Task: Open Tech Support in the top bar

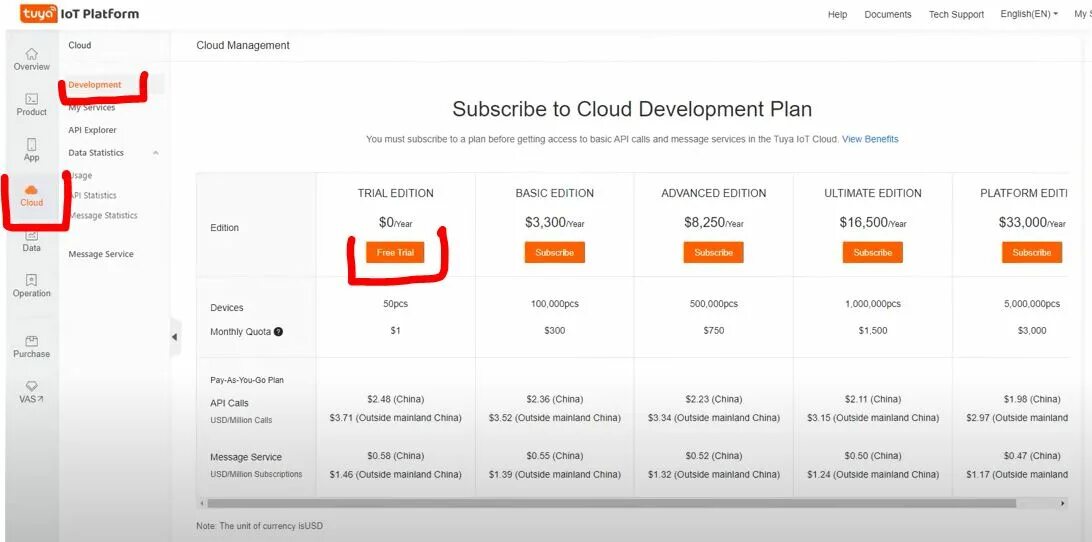Action: (x=956, y=14)
